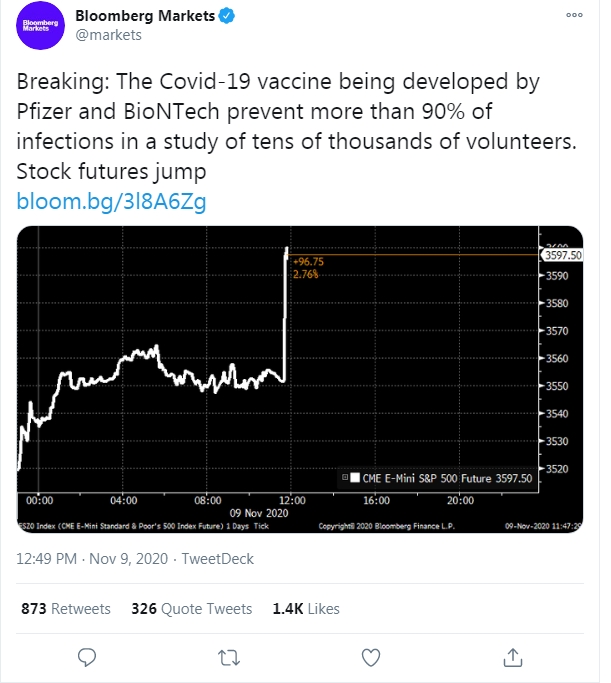Viewport: 611px width, 683px height.
Task: Open the bloom.bg/3l8A6Zg link
Action: point(111,201)
